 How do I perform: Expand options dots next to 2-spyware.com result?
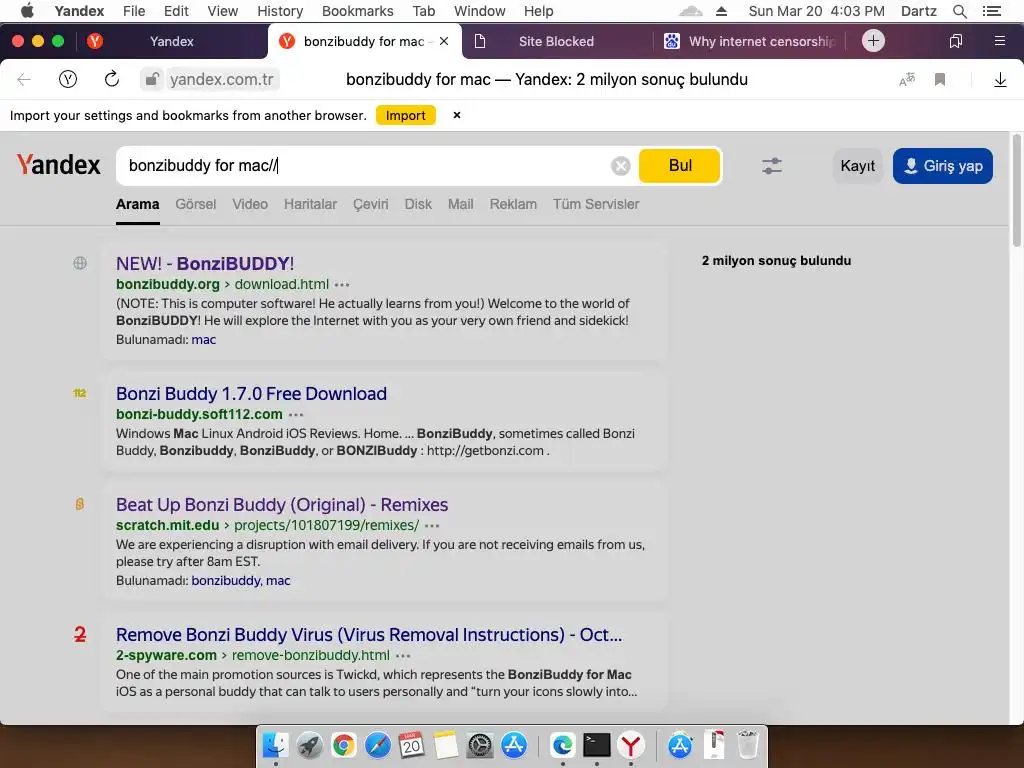tap(403, 656)
